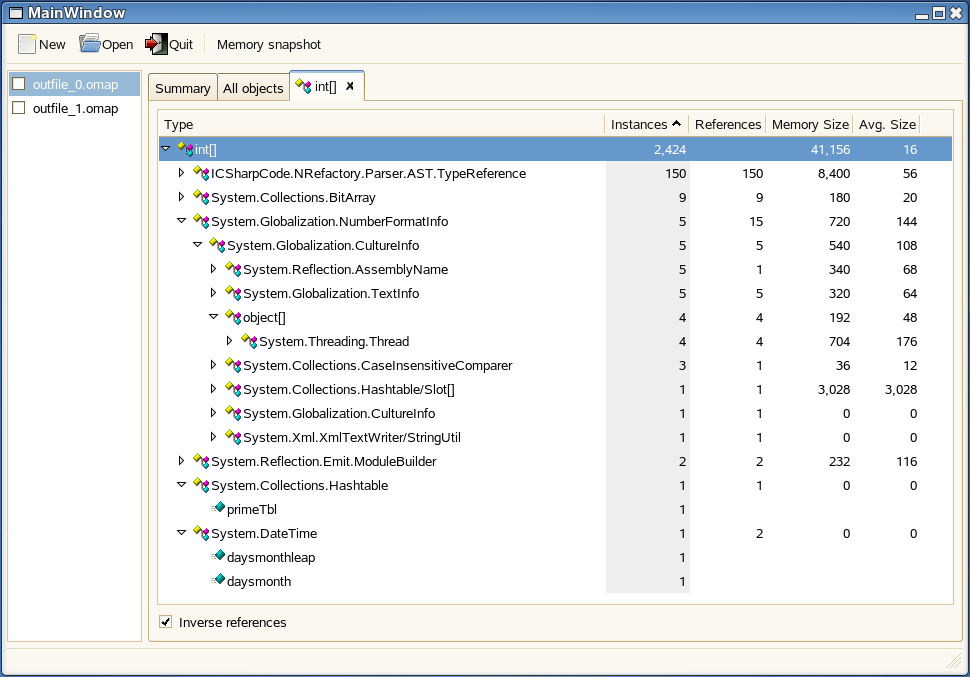This screenshot has width=970, height=677.
Task: Click the Quit toolbar icon
Action: [155, 44]
